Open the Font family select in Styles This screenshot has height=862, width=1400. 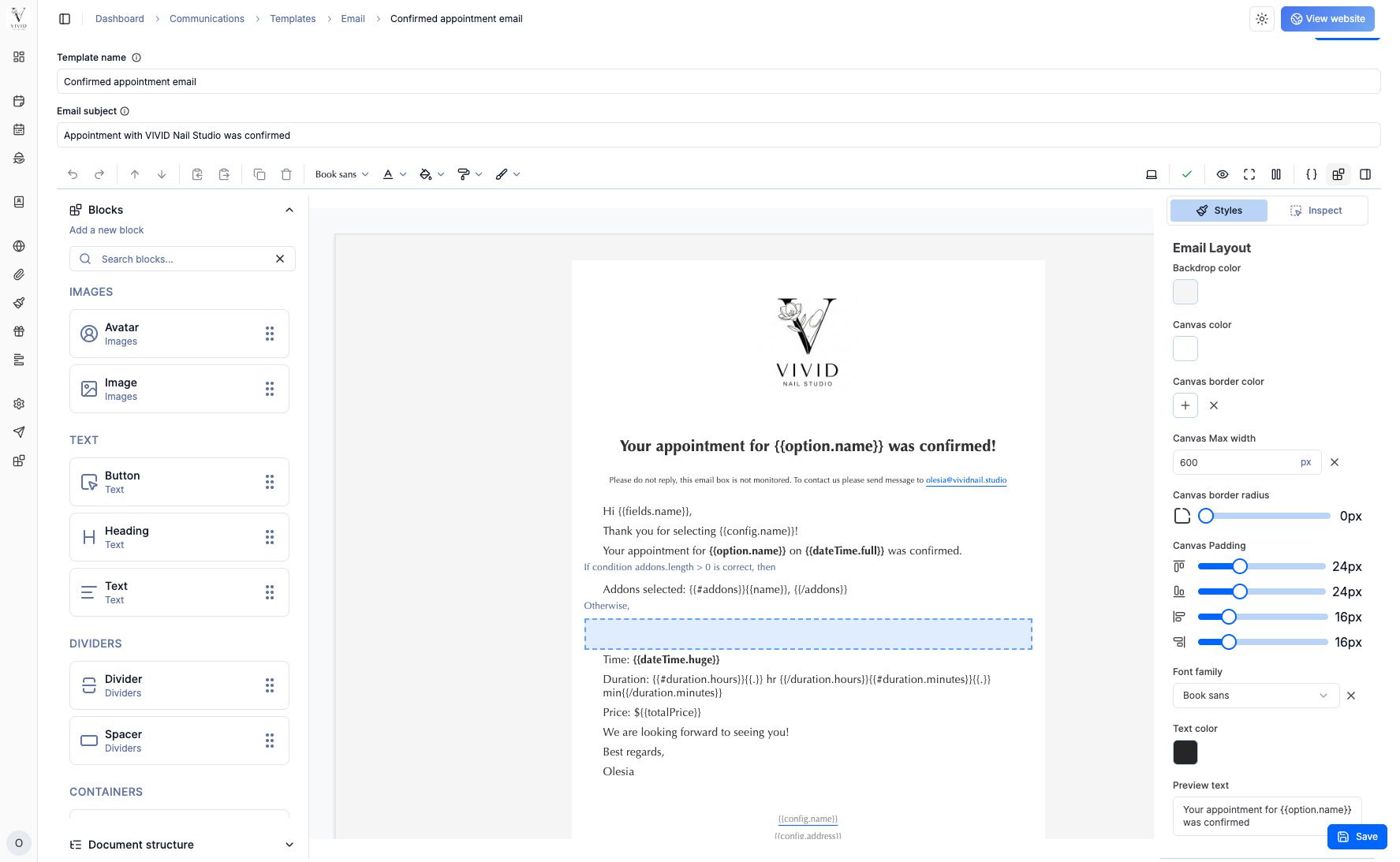[x=1256, y=696]
